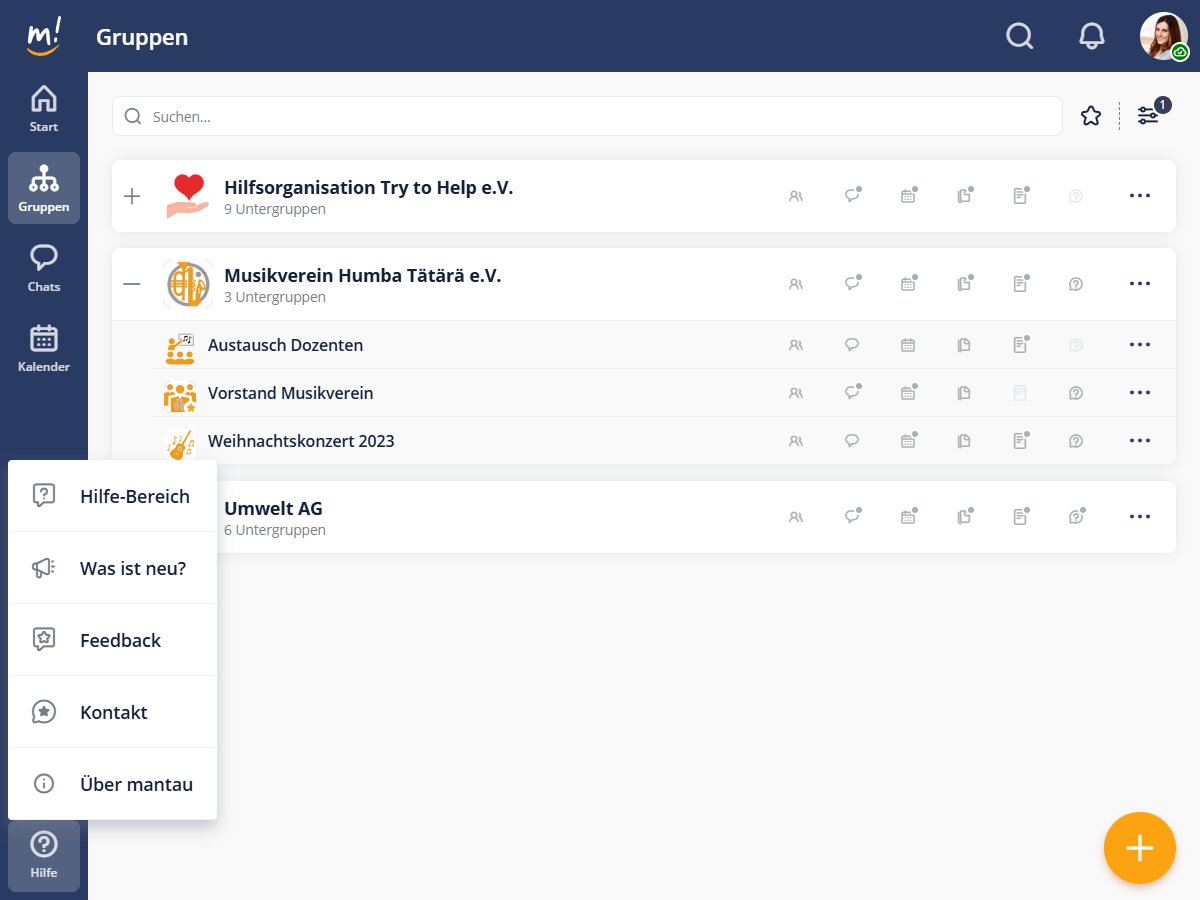The height and width of the screenshot is (900, 1200).
Task: Open Chats from the left sidebar
Action: pos(44,268)
